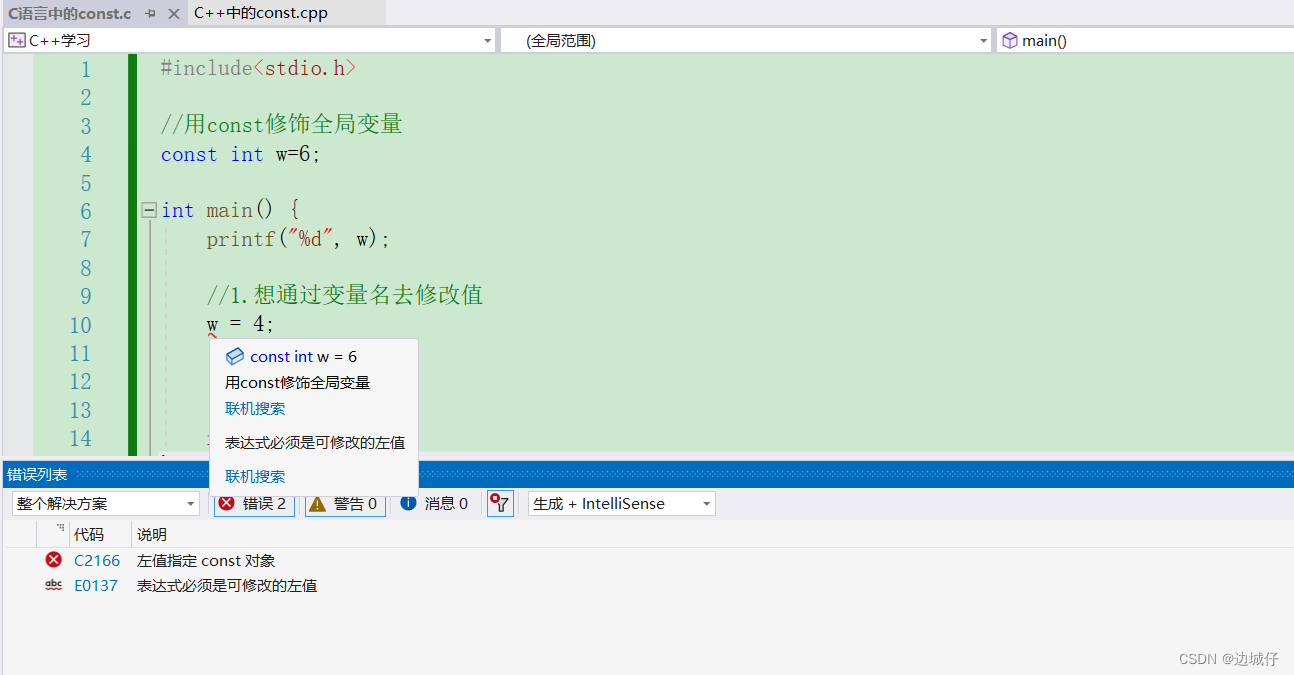1294x675 pixels.
Task: Click the project icon before C++学习
Action: click(17, 40)
